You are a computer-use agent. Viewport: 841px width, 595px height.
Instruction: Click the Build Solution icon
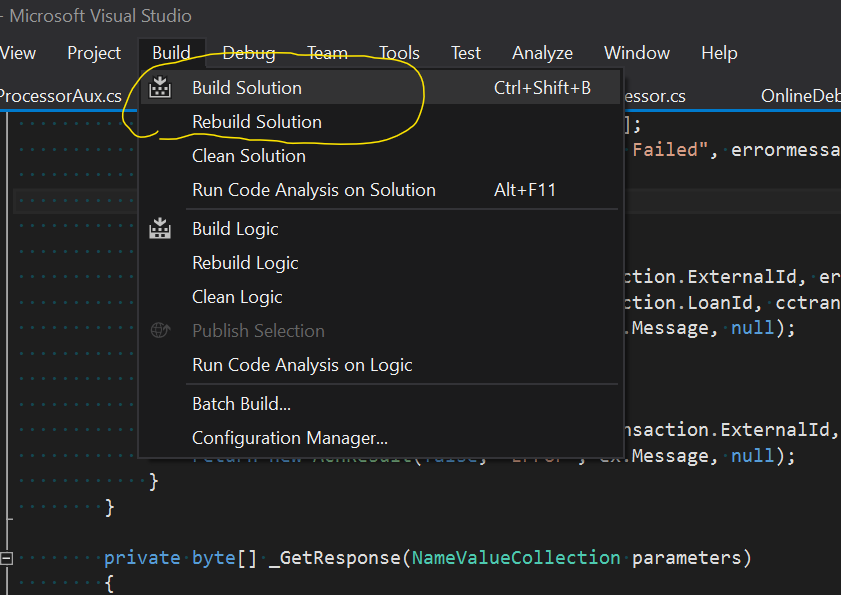click(160, 88)
